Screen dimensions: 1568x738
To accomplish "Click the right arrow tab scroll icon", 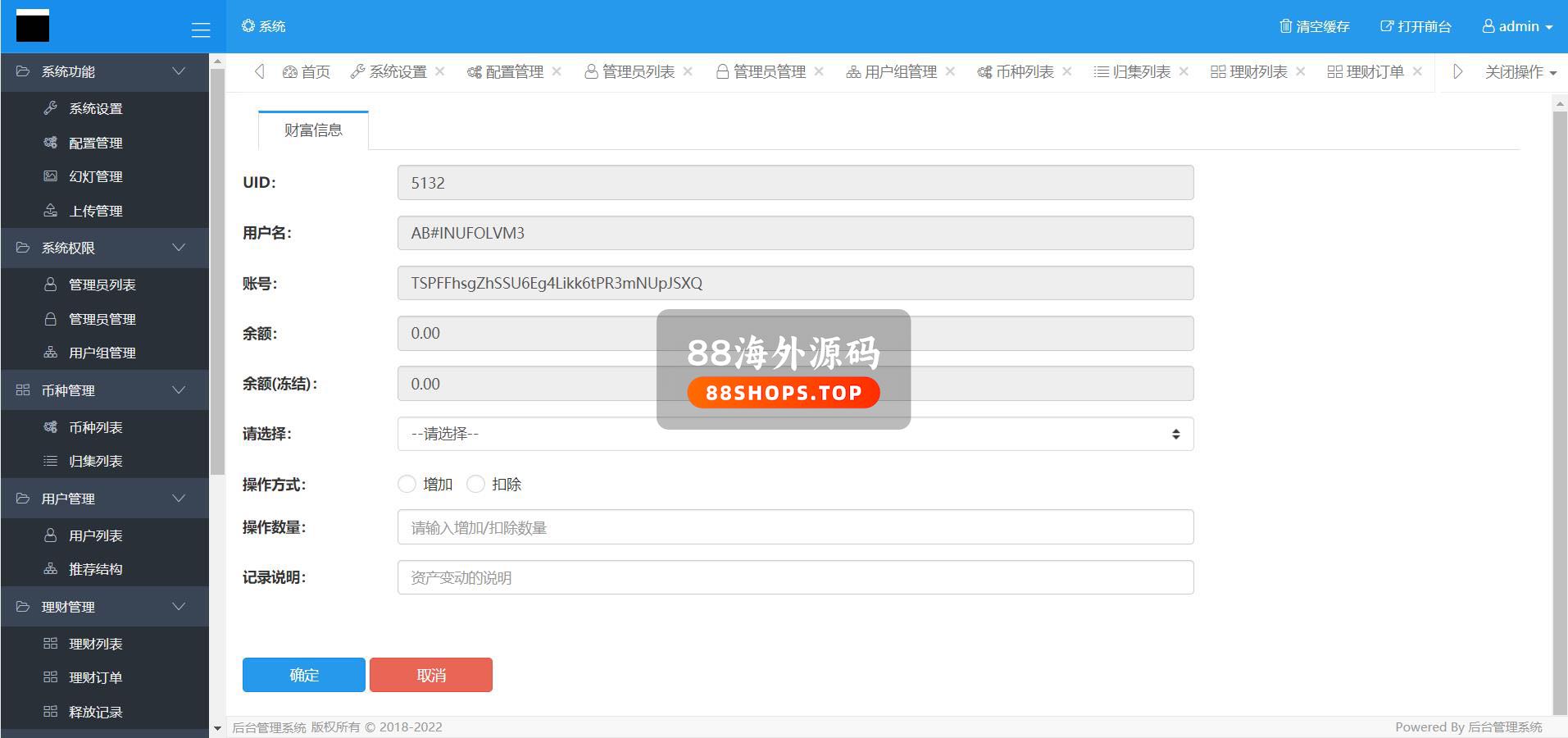I will (x=1457, y=71).
